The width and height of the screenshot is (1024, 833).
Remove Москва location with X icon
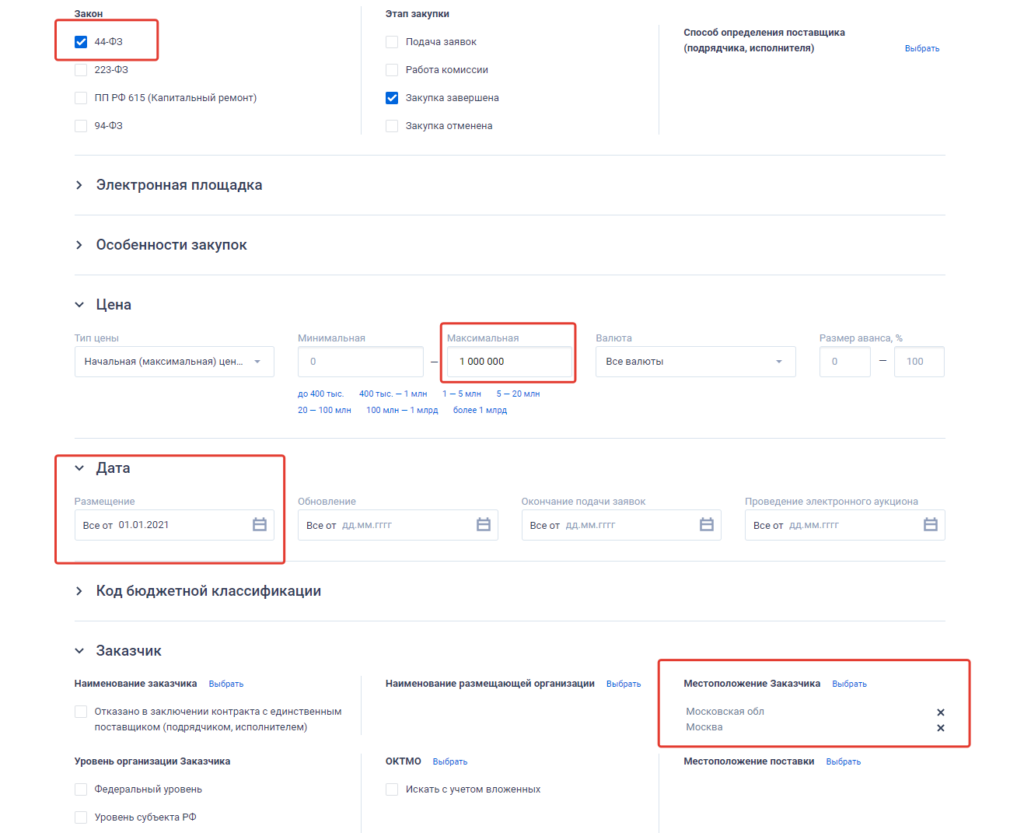tap(940, 728)
